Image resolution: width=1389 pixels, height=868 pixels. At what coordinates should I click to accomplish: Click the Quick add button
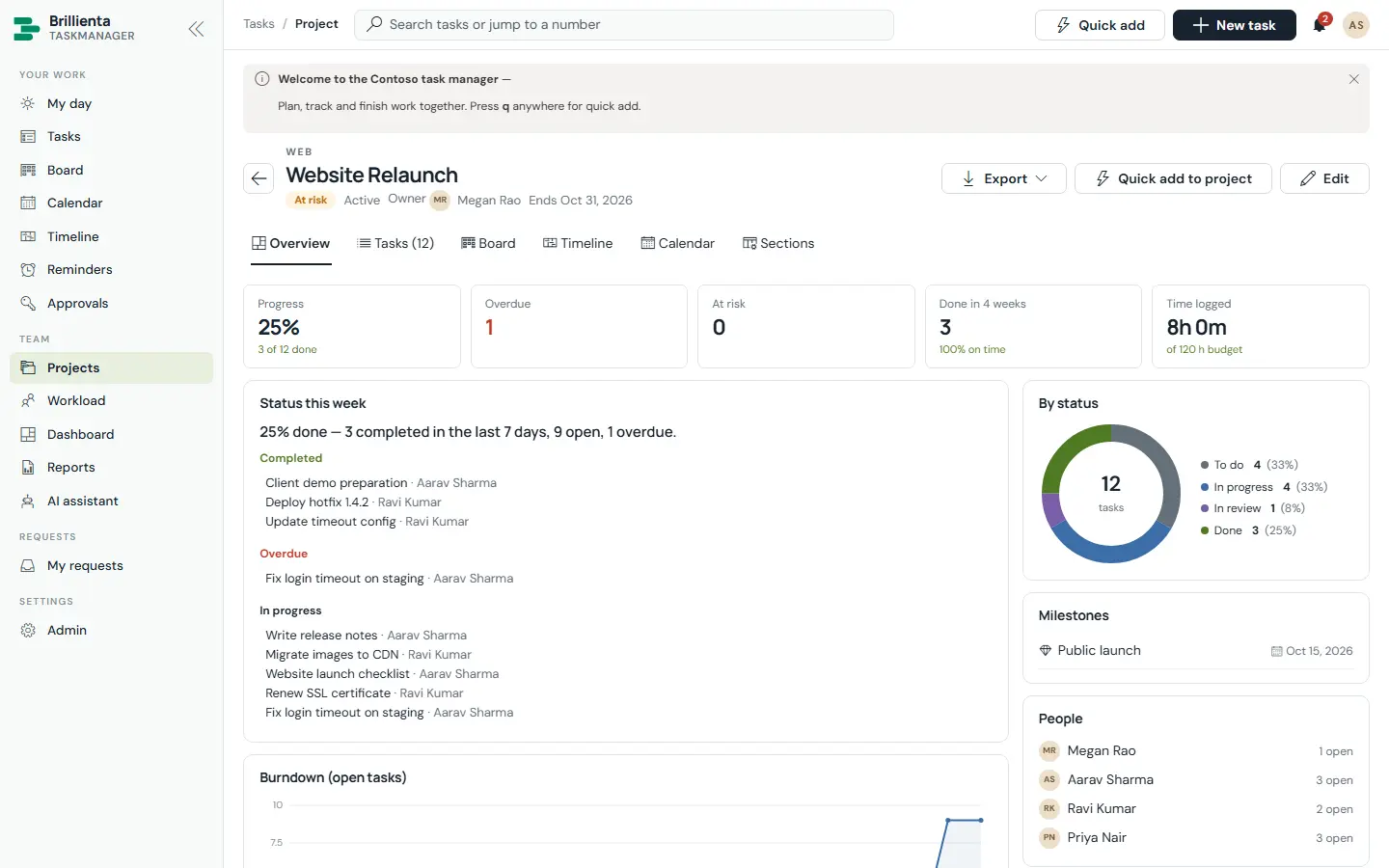tap(1100, 25)
